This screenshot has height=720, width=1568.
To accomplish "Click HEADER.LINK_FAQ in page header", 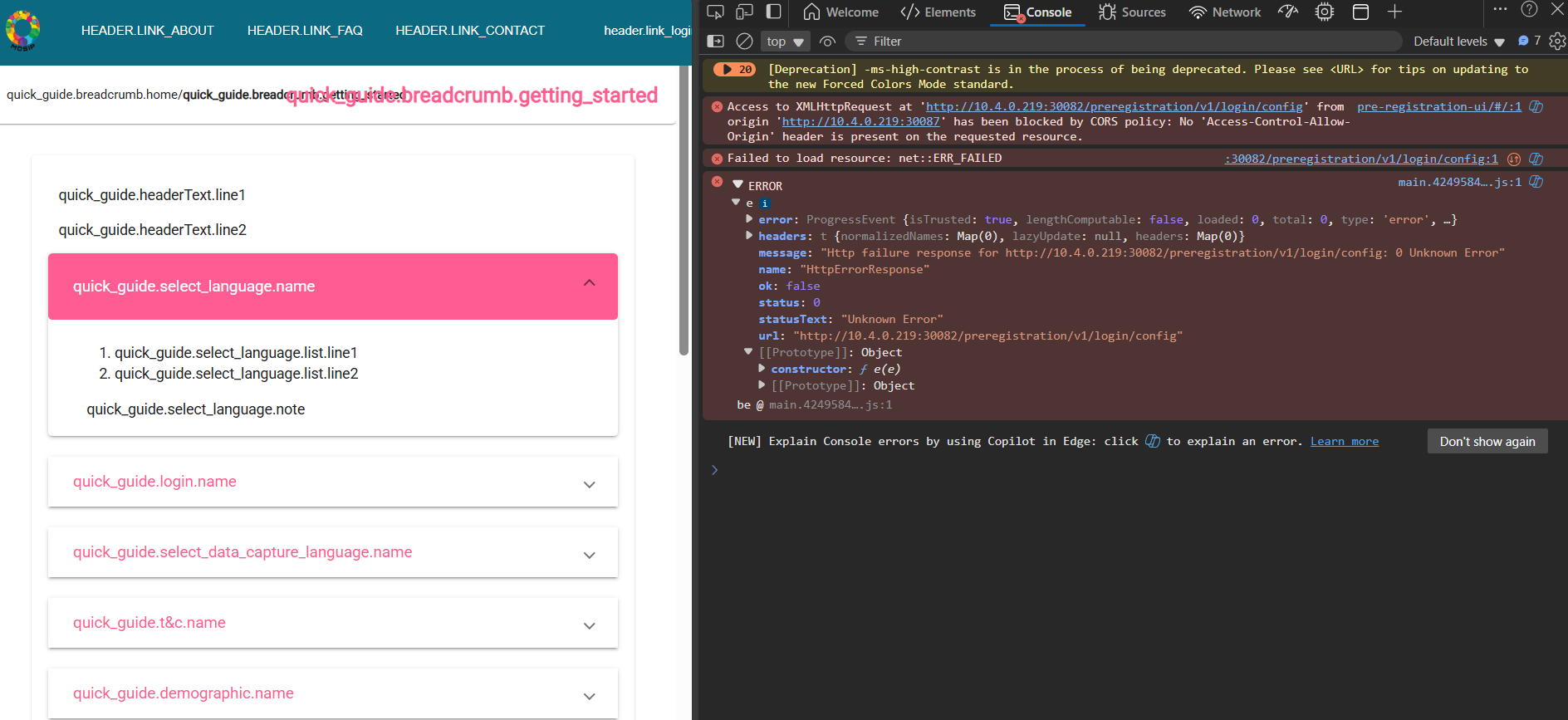I will tap(305, 31).
